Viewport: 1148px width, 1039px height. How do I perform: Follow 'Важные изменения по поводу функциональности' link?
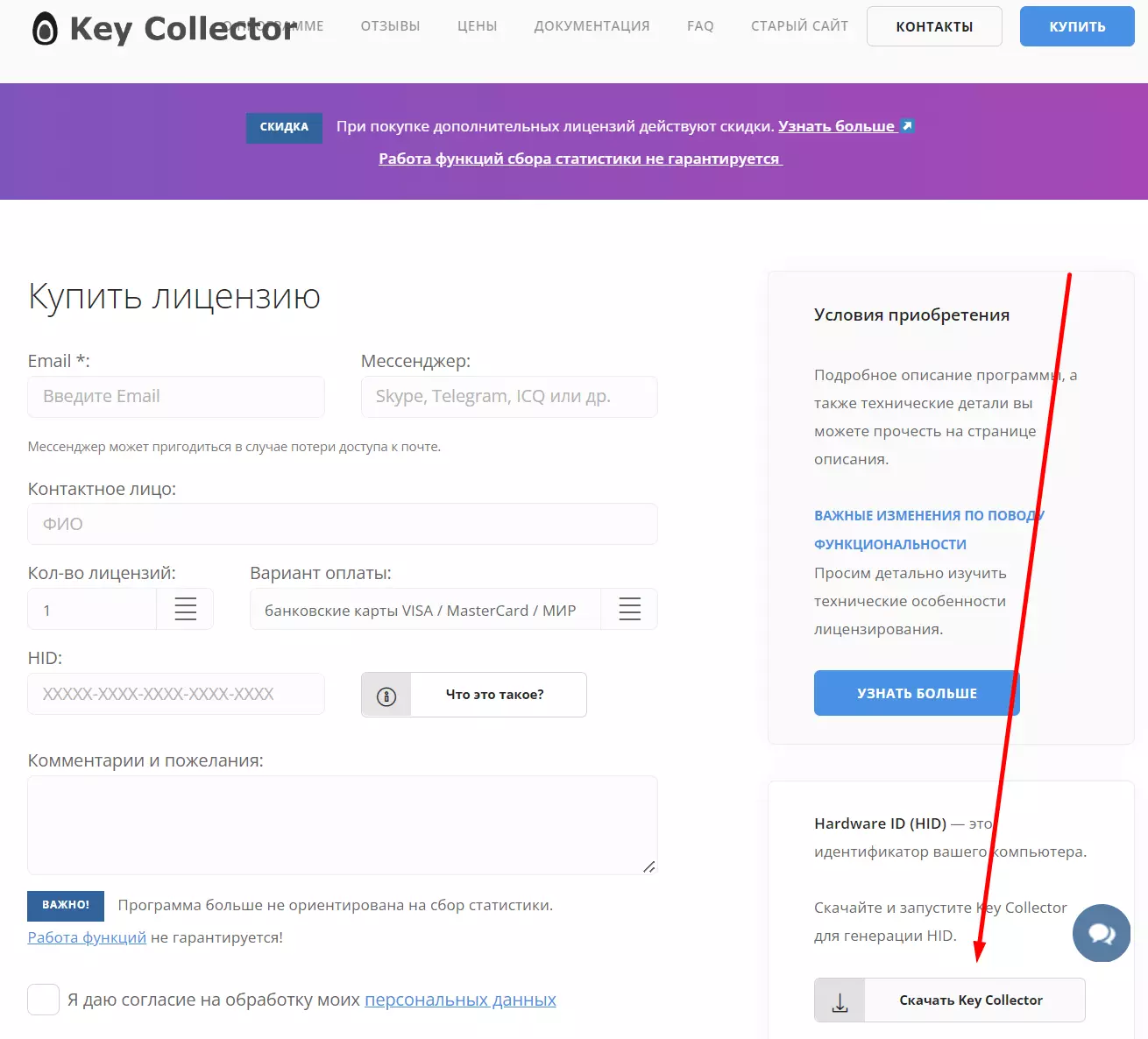(929, 530)
